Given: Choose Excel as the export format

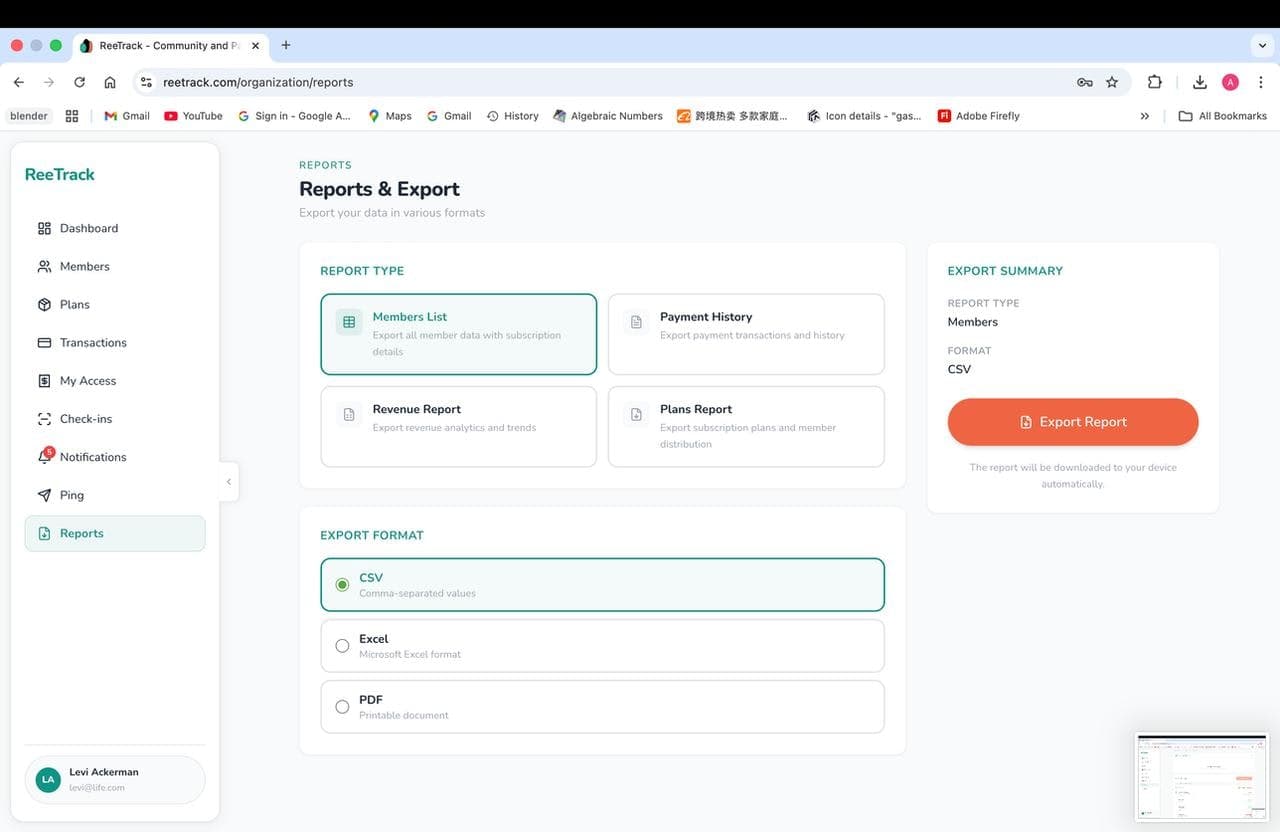Looking at the screenshot, I should click(342, 645).
